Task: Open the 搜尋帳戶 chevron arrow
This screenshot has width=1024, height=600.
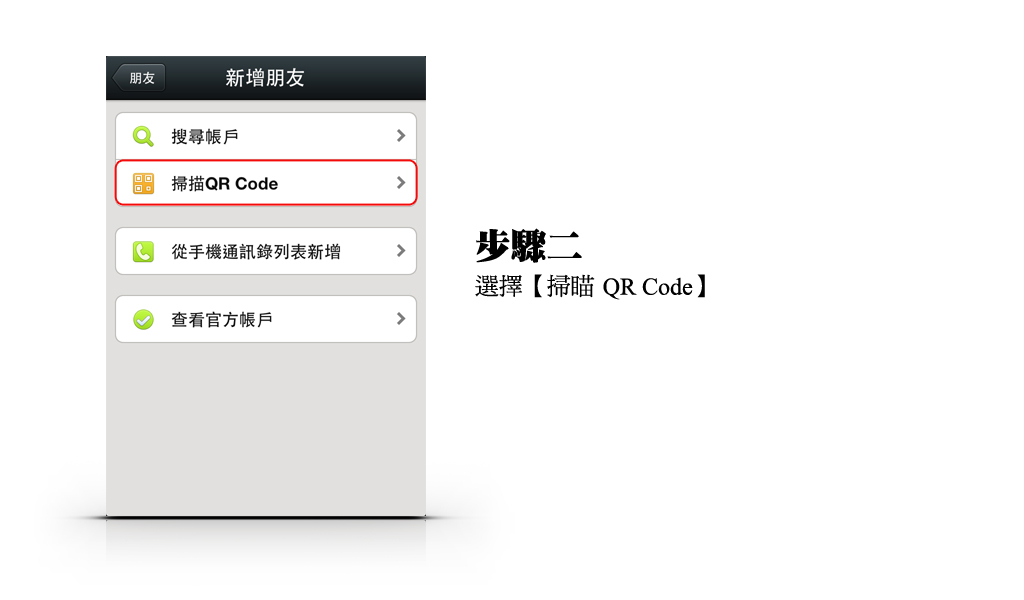Action: click(x=401, y=136)
